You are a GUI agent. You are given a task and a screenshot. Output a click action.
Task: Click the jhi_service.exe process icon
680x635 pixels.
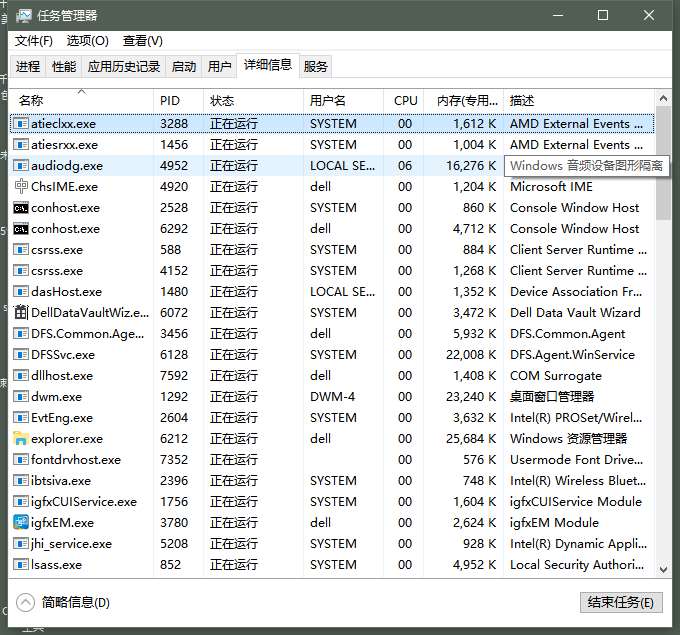[x=20, y=543]
